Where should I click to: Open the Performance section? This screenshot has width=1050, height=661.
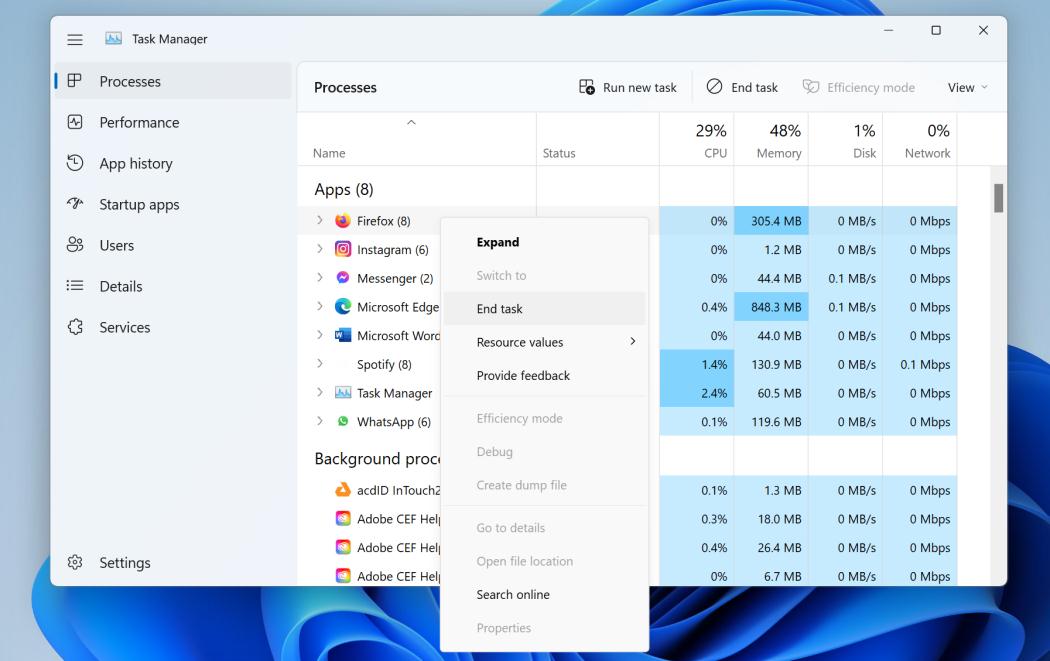[137, 122]
